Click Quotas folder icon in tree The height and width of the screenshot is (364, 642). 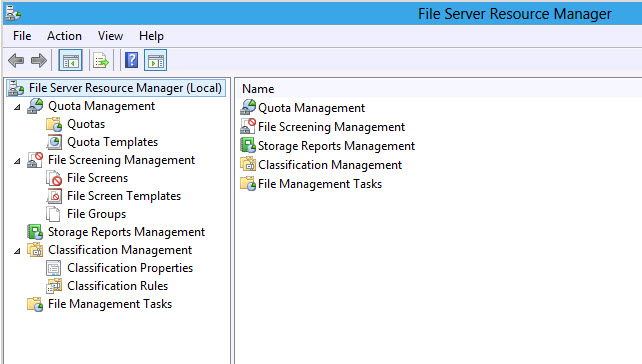[54, 124]
